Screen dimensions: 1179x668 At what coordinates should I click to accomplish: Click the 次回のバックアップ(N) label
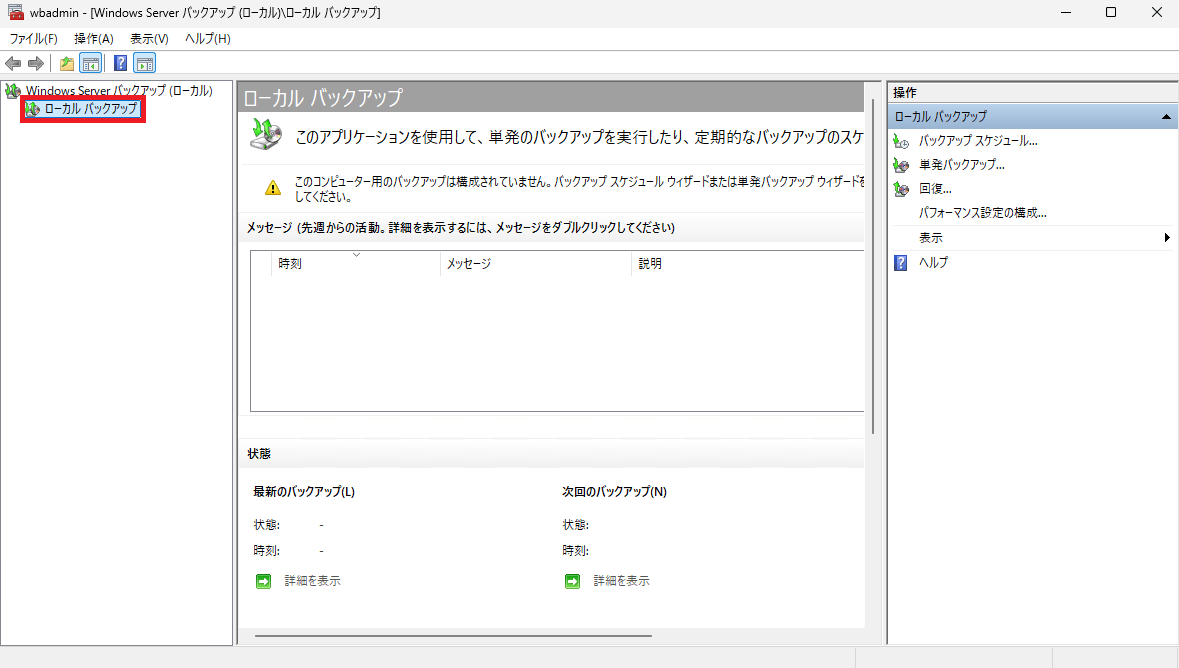point(614,492)
